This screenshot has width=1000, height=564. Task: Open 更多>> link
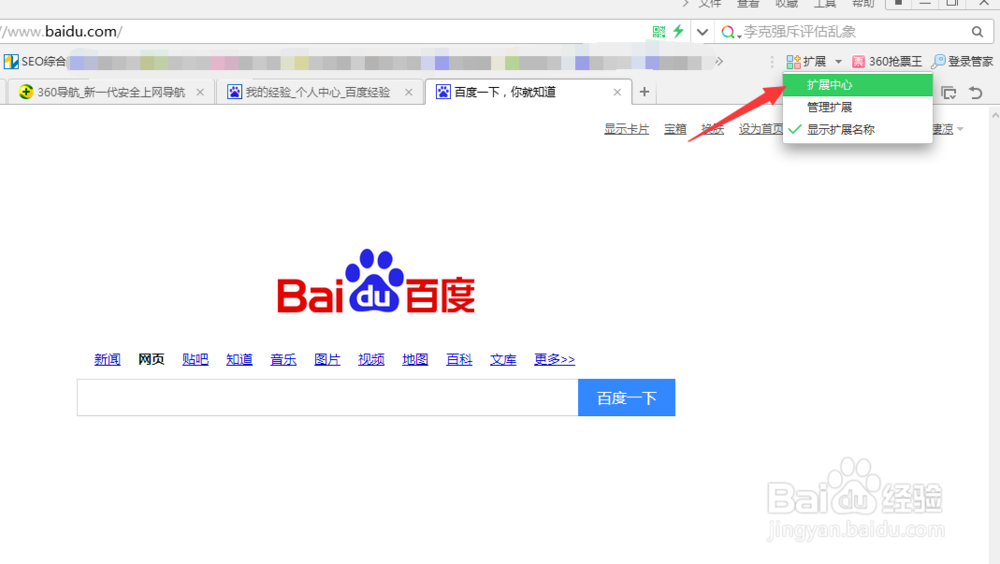[554, 359]
